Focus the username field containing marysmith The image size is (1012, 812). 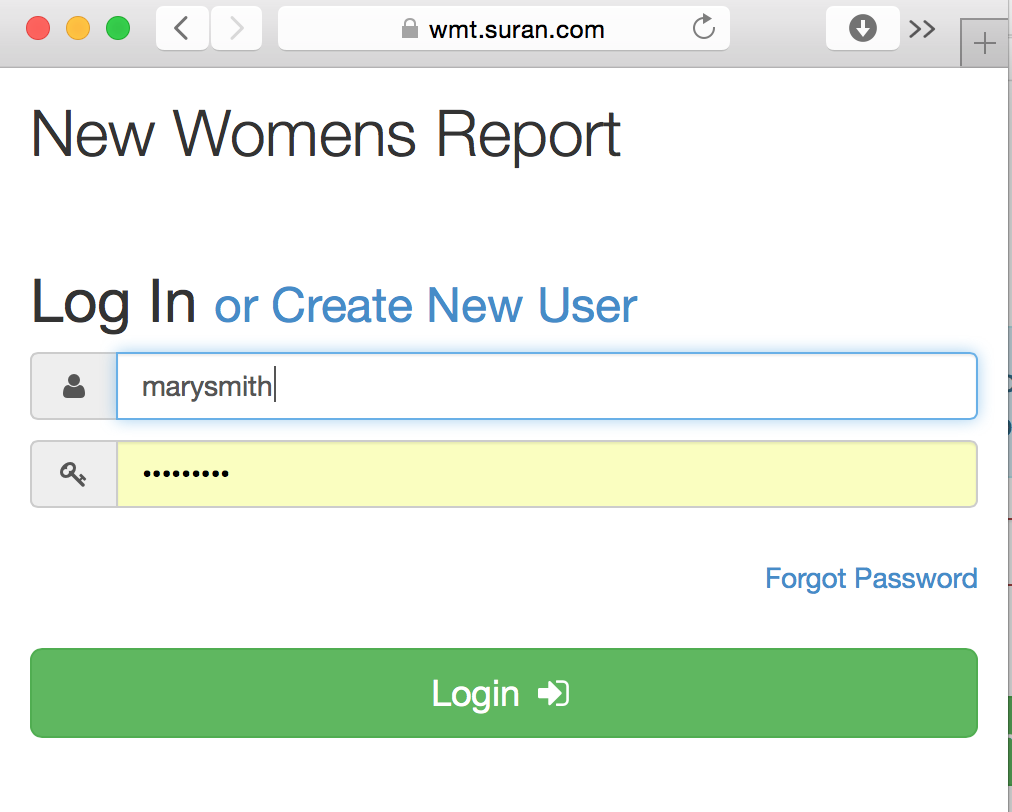click(546, 386)
